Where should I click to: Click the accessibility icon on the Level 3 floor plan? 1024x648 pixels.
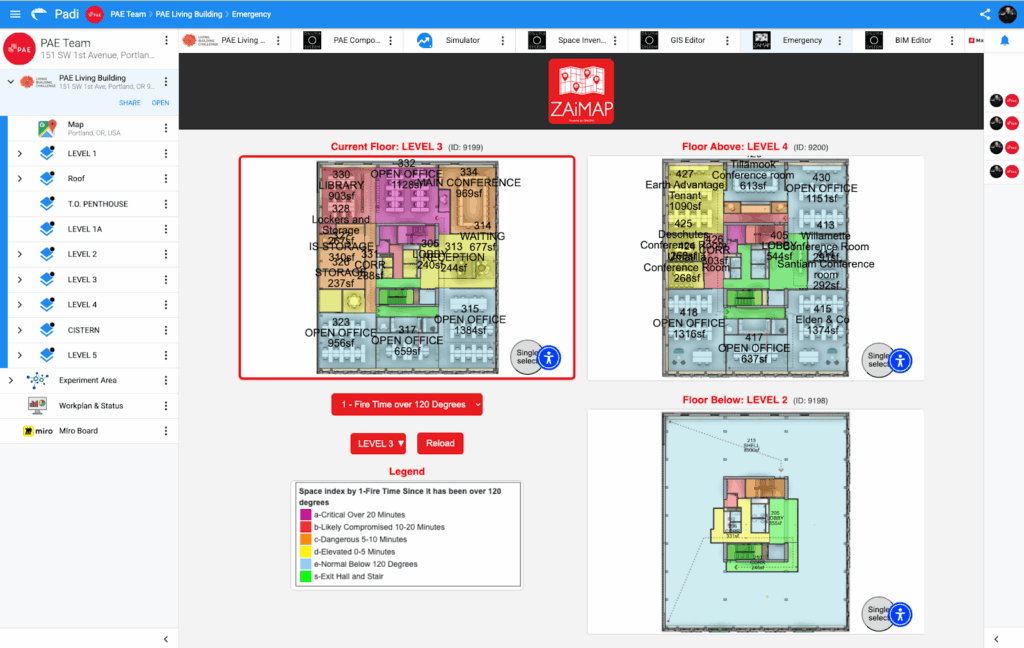[x=550, y=357]
